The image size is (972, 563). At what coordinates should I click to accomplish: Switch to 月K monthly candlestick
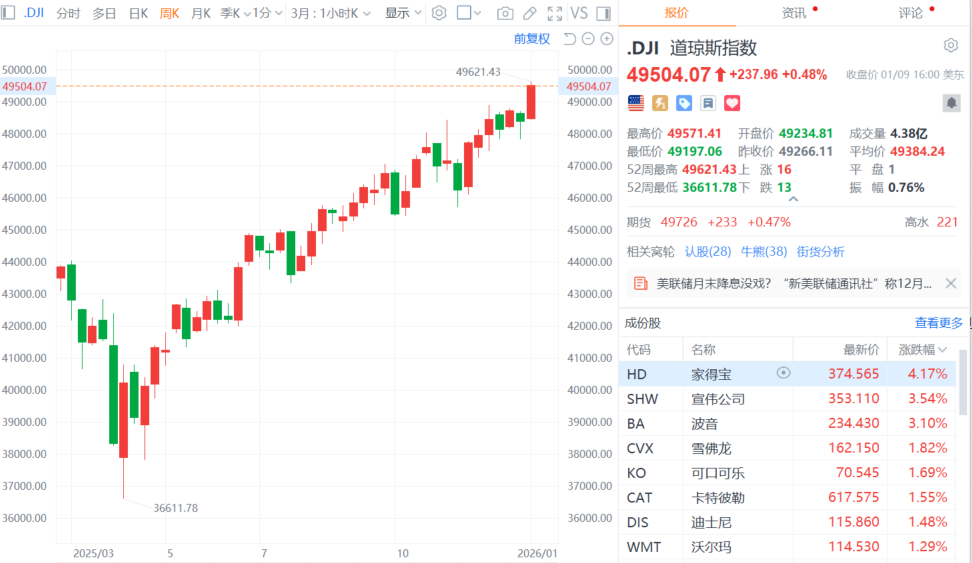tap(201, 13)
